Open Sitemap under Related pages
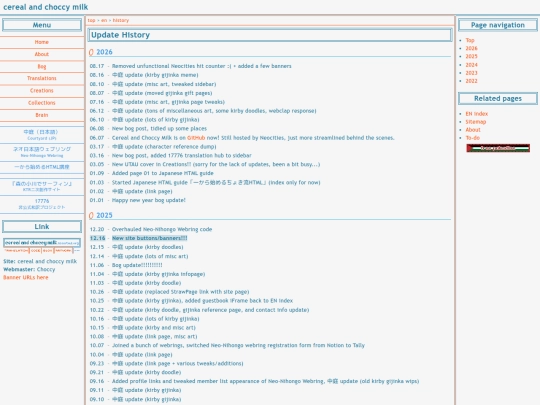Screen dimensions: 540x405 point(476,122)
